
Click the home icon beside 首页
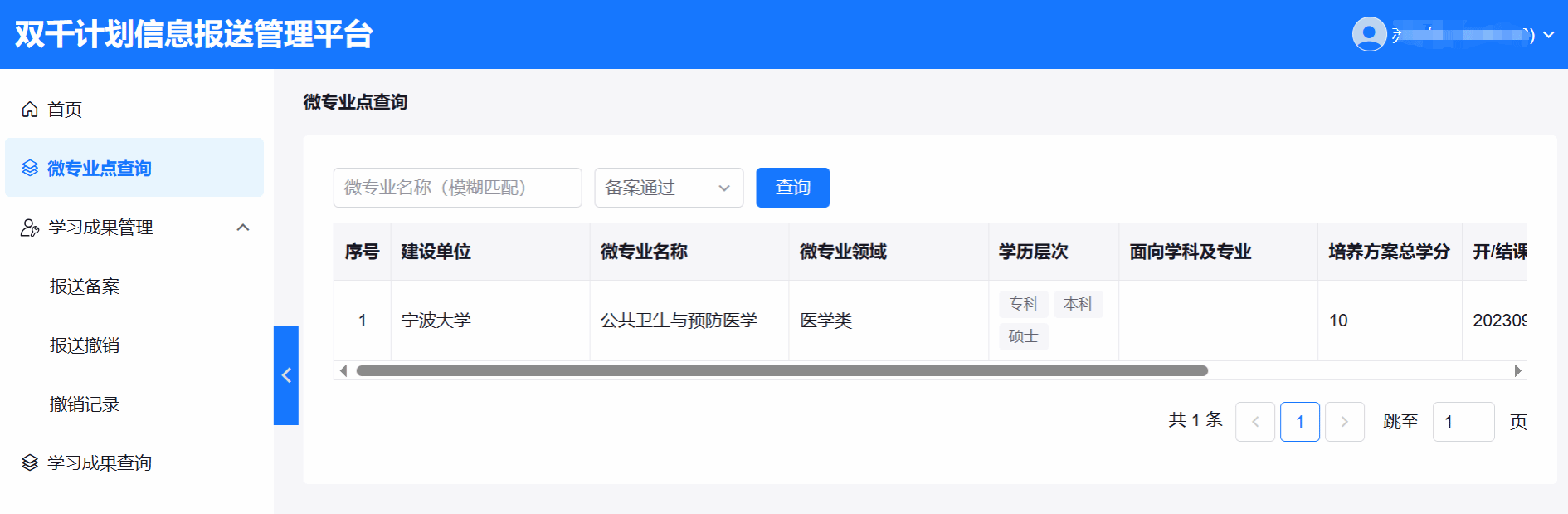coord(30,110)
